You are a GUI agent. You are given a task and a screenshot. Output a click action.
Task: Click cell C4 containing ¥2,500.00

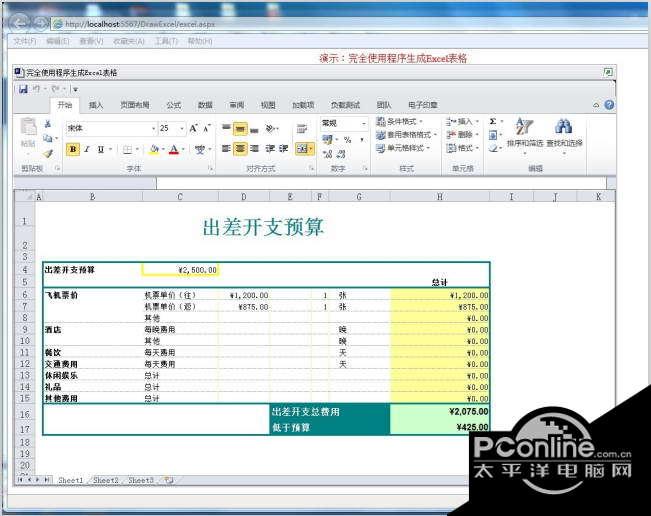tap(180, 270)
